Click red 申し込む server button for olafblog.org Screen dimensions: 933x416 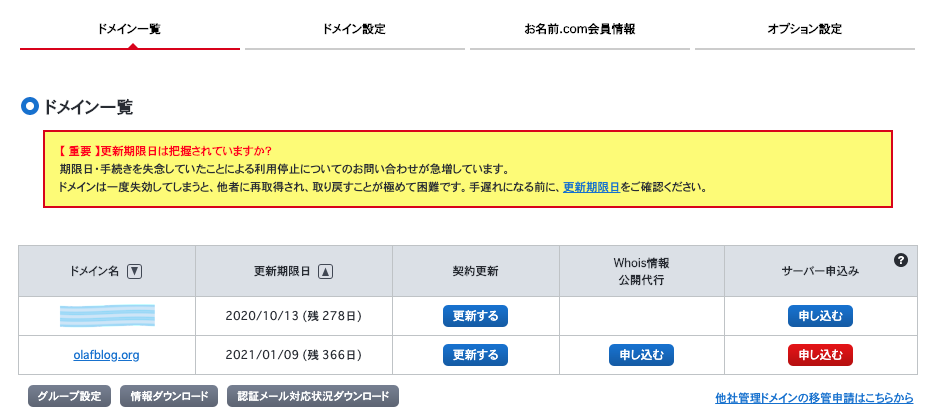coord(820,355)
